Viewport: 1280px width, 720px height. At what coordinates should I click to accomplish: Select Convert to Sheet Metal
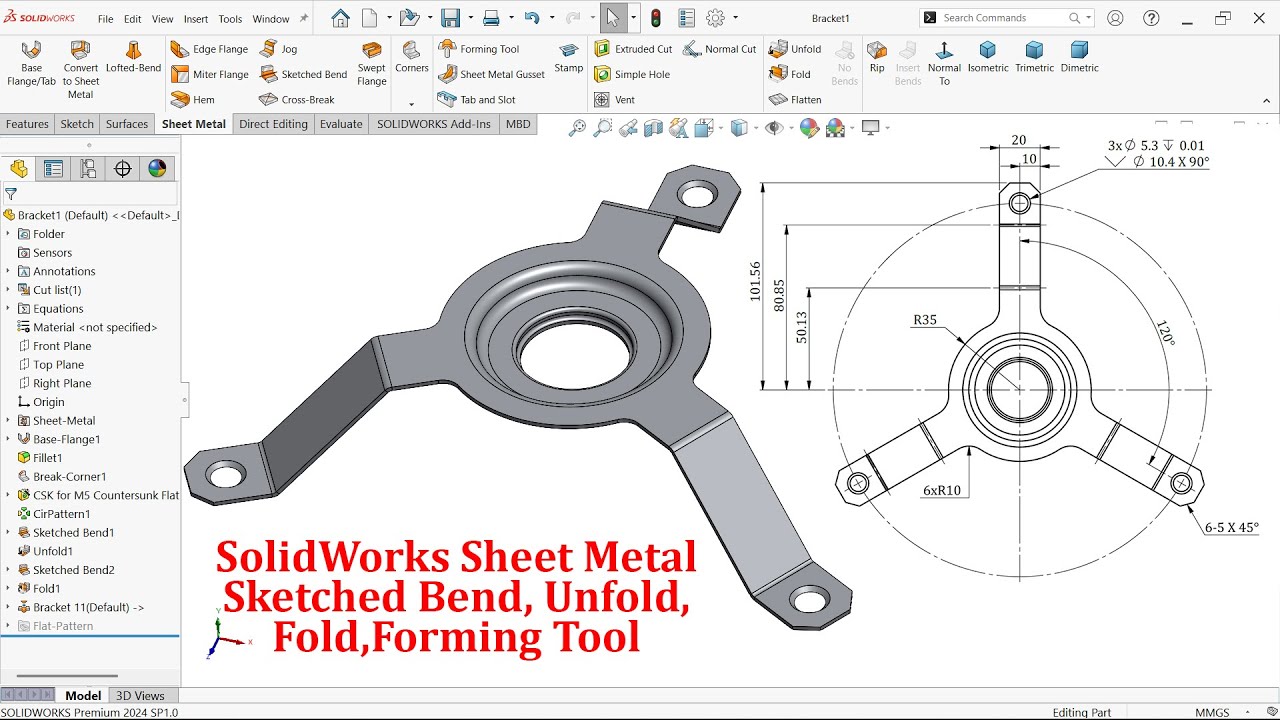coord(80,70)
